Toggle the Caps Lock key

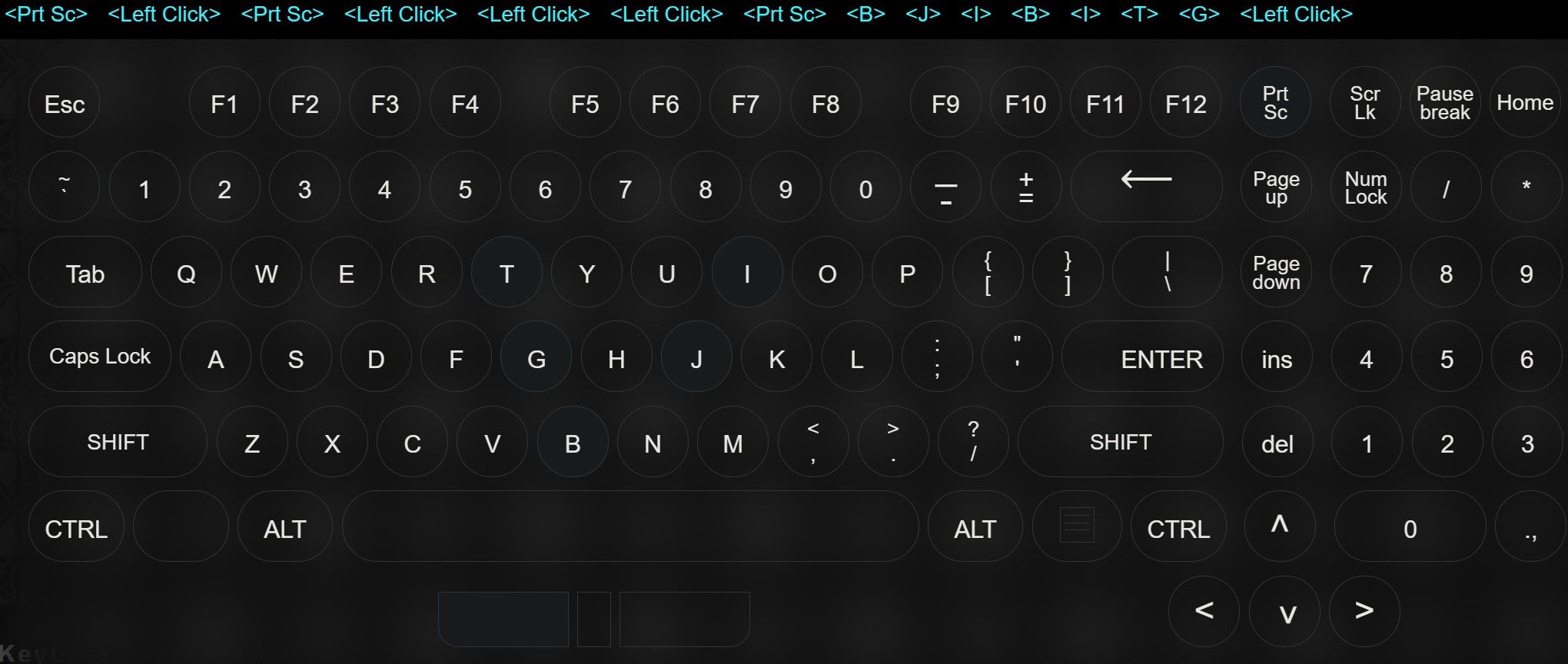pyautogui.click(x=100, y=357)
